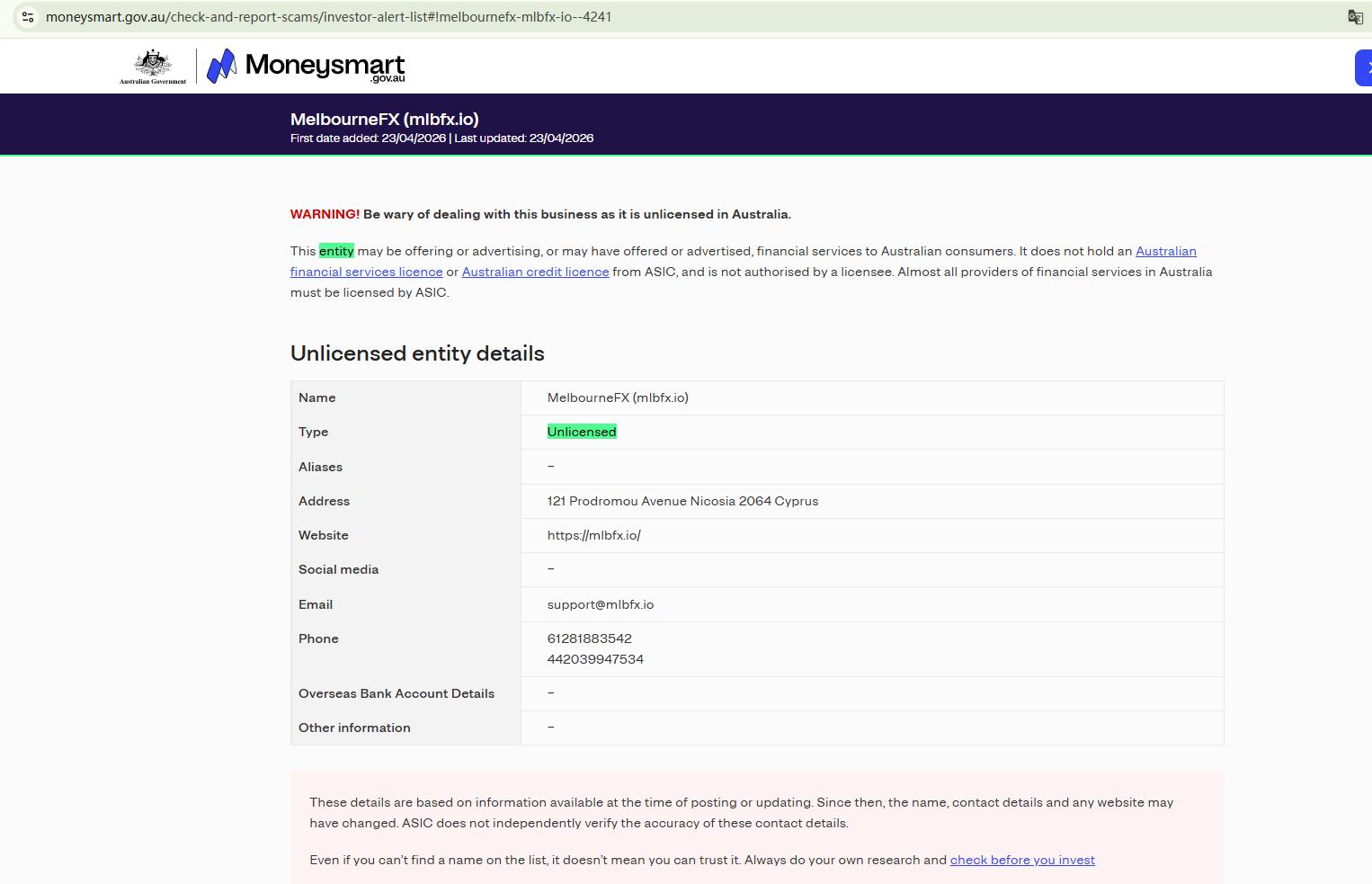Screen dimensions: 1372x884
Task: Click the Aliases row label
Action: pos(320,467)
